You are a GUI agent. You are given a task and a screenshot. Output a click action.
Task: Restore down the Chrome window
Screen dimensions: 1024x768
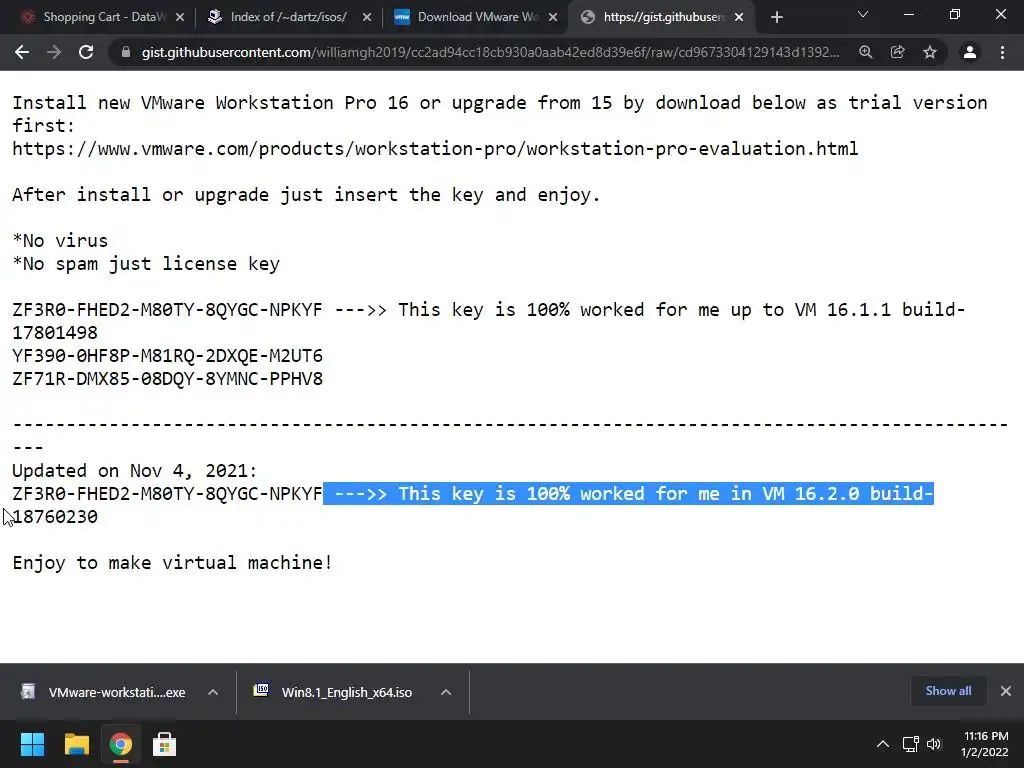(955, 14)
